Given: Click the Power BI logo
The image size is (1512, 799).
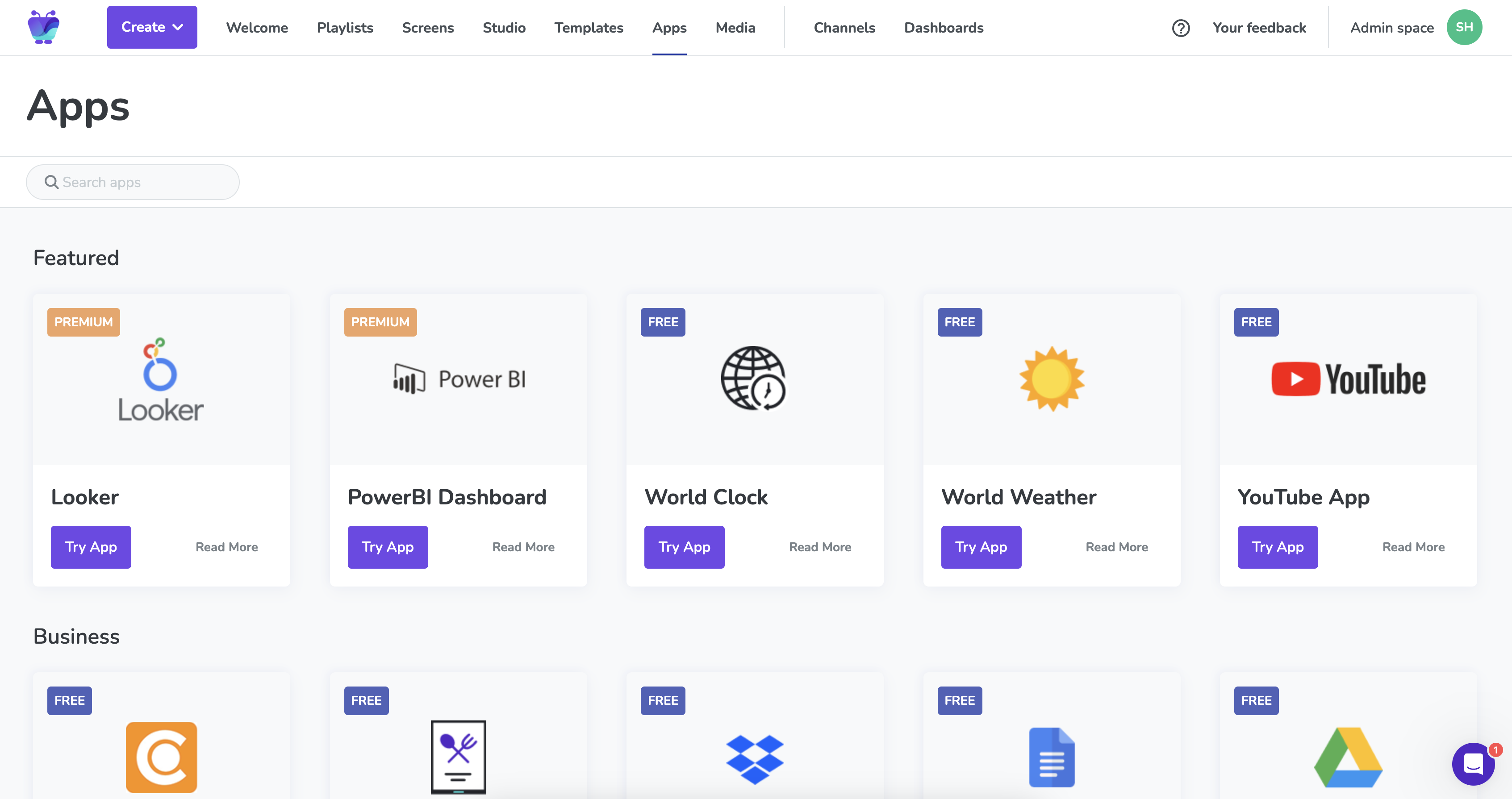Looking at the screenshot, I should (459, 379).
